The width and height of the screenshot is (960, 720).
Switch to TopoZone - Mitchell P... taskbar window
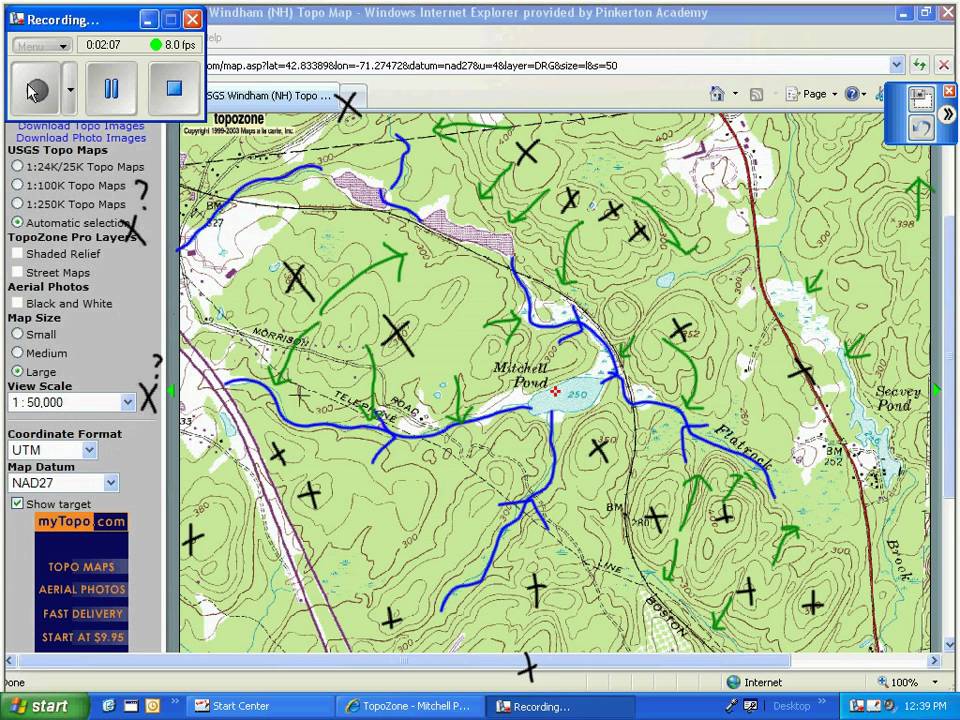point(410,706)
